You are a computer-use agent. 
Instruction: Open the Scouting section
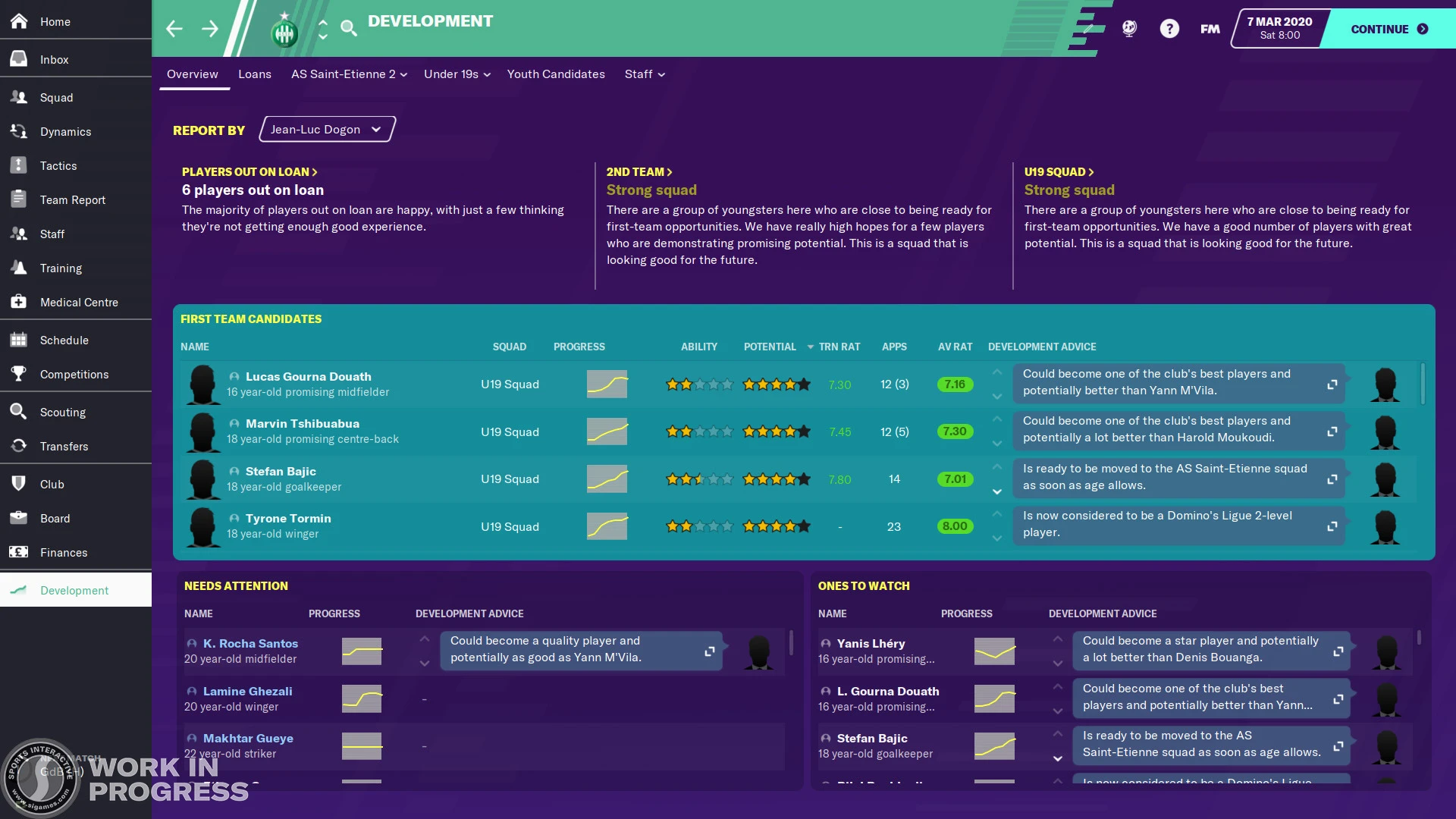coord(63,412)
